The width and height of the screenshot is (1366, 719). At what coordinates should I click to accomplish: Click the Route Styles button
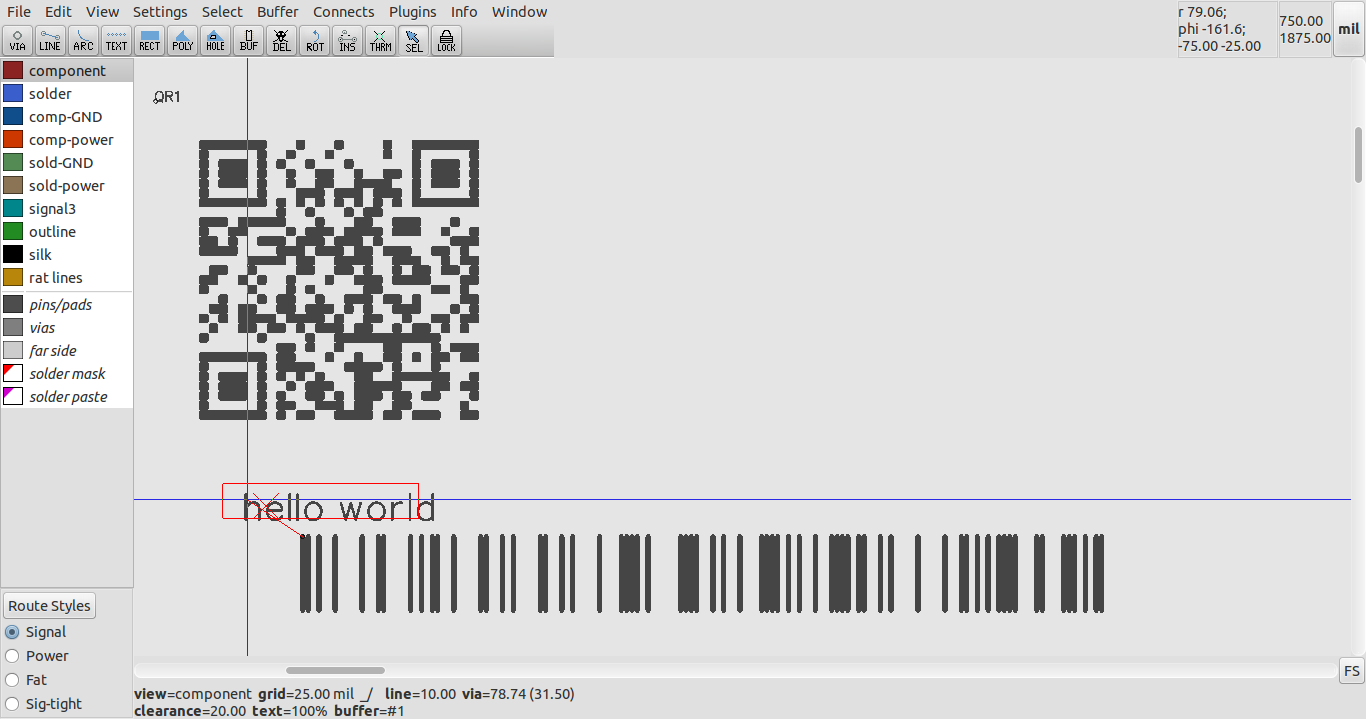[49, 605]
